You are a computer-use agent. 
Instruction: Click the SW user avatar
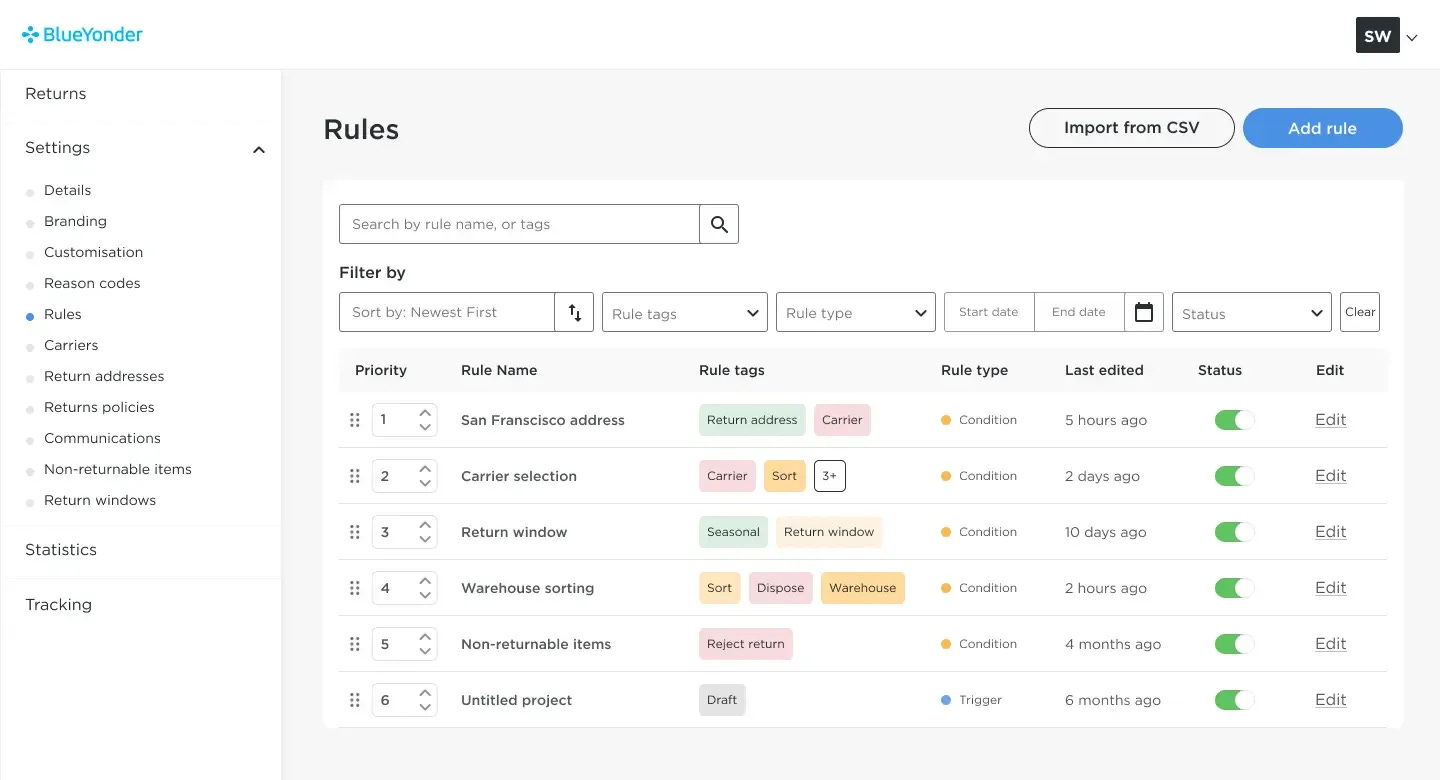[1377, 36]
